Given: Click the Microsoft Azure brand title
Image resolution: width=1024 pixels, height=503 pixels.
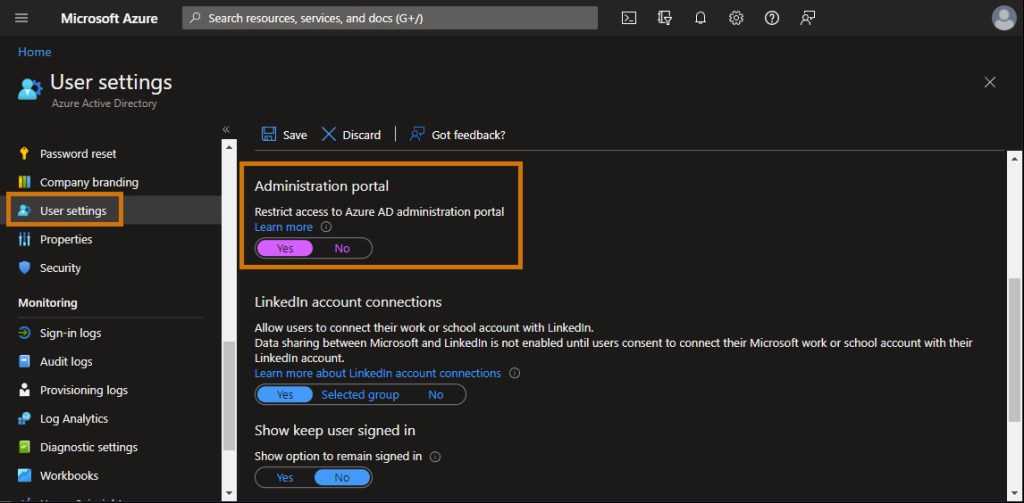Looking at the screenshot, I should coord(109,18).
